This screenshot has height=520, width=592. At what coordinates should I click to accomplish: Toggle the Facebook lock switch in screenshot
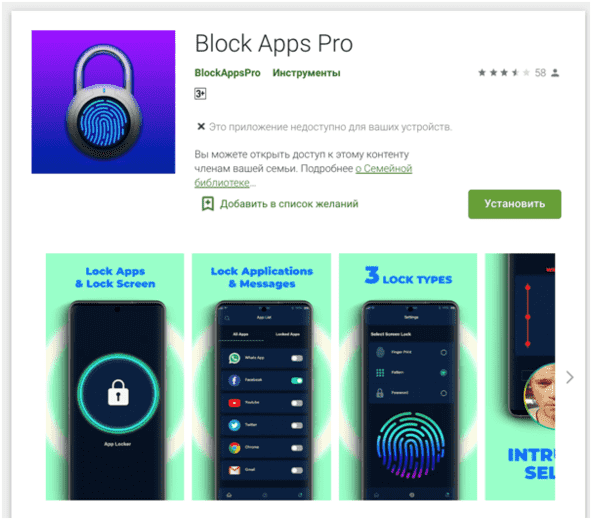pyautogui.click(x=297, y=380)
